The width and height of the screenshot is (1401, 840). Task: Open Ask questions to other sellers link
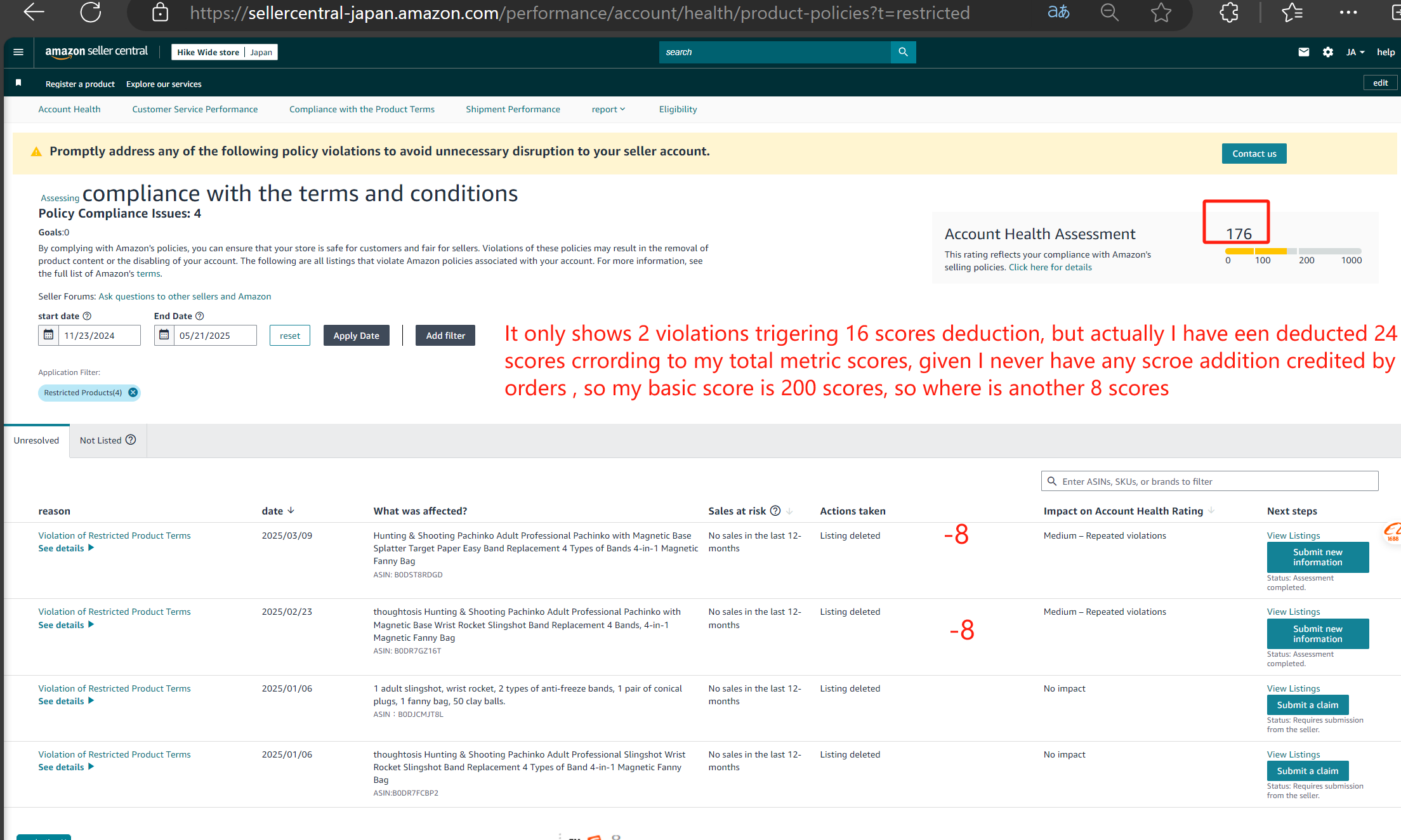click(x=185, y=296)
